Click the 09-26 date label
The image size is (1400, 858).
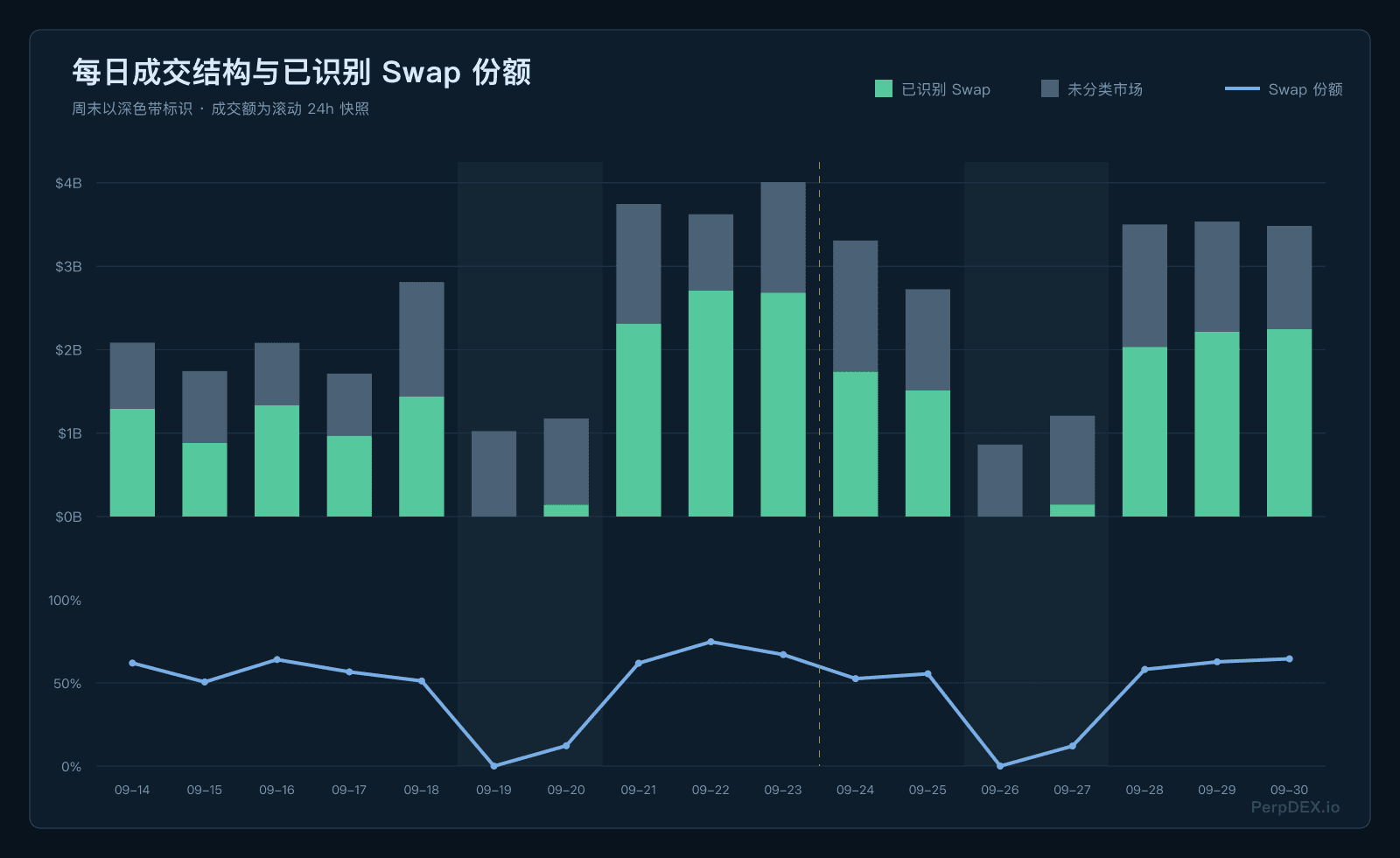(1000, 790)
